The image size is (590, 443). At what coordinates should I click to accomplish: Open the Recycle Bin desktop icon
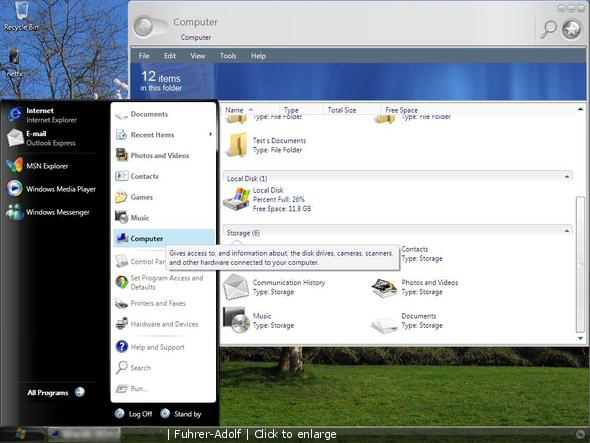pyautogui.click(x=21, y=16)
